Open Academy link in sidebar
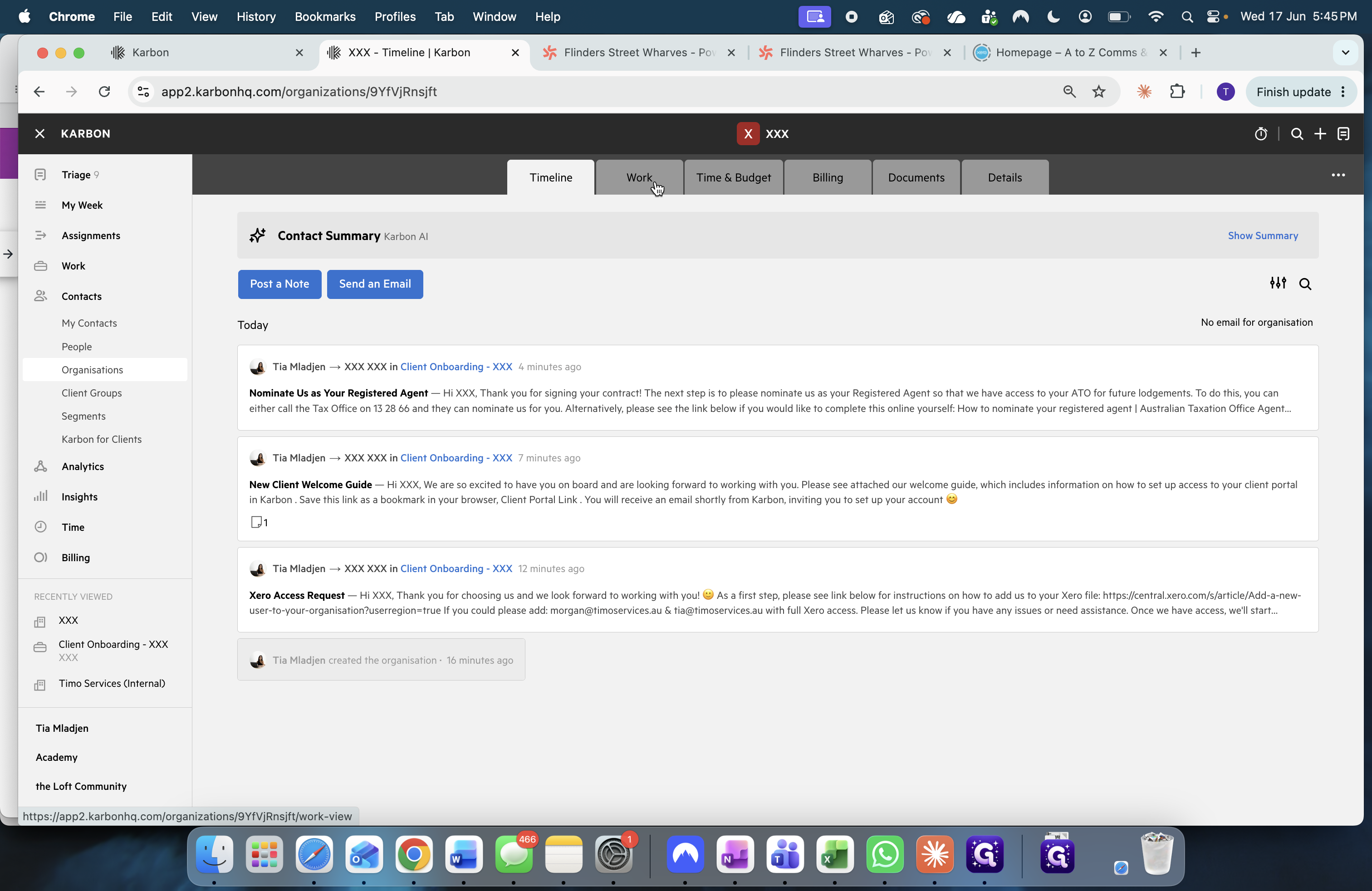This screenshot has width=1372, height=891. coord(57,757)
